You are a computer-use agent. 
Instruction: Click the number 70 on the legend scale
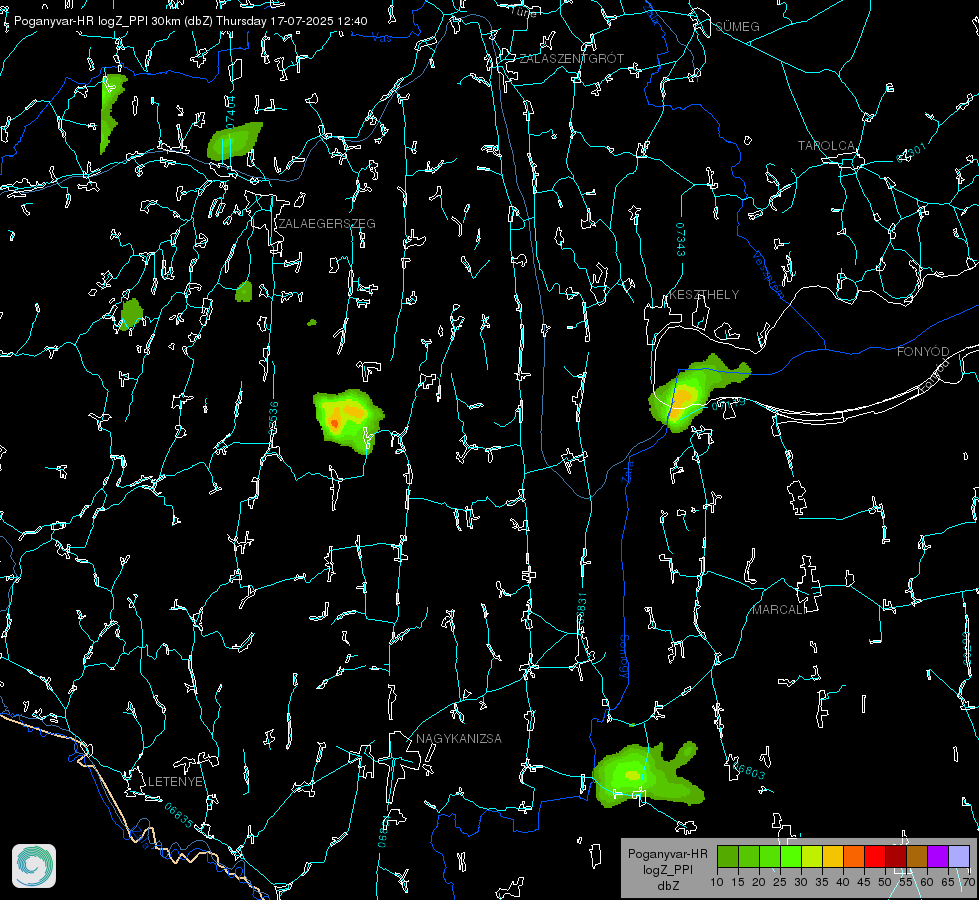click(x=969, y=882)
